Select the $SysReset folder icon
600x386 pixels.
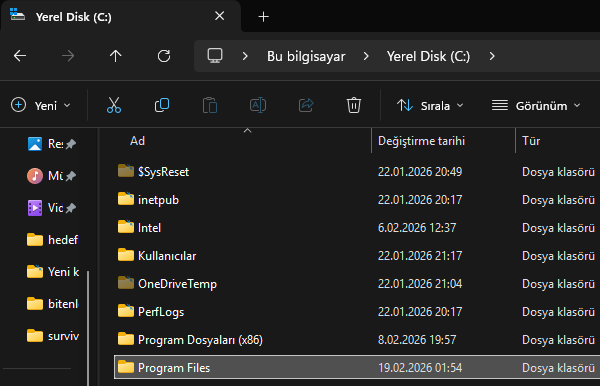pos(126,171)
